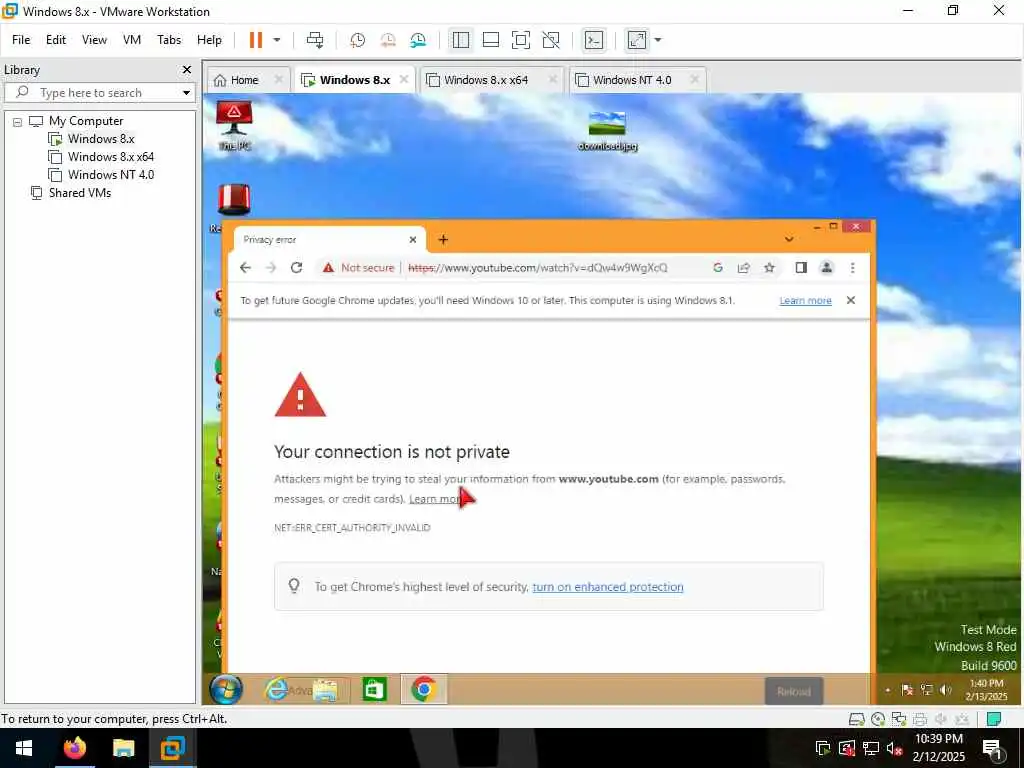Collapse the My Computer tree node
This screenshot has width=1024, height=768.
(x=18, y=121)
